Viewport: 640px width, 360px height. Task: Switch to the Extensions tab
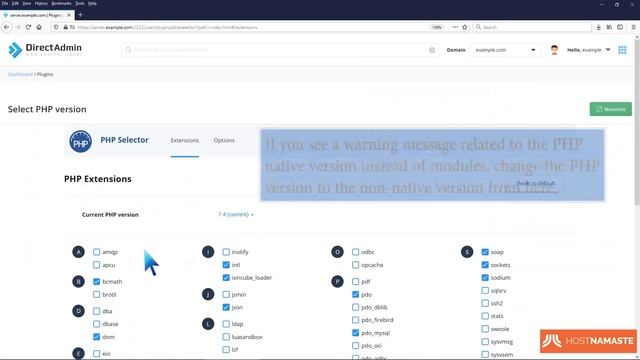pyautogui.click(x=184, y=140)
